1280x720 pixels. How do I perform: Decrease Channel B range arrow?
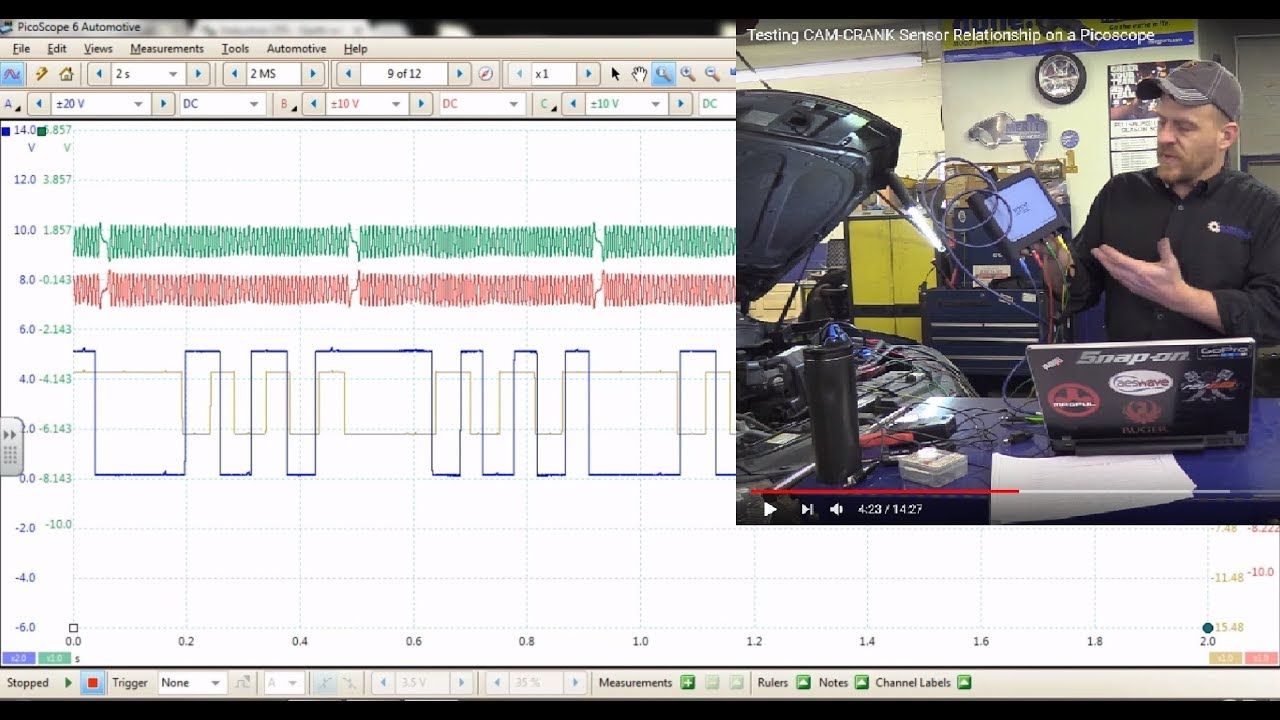coord(313,104)
